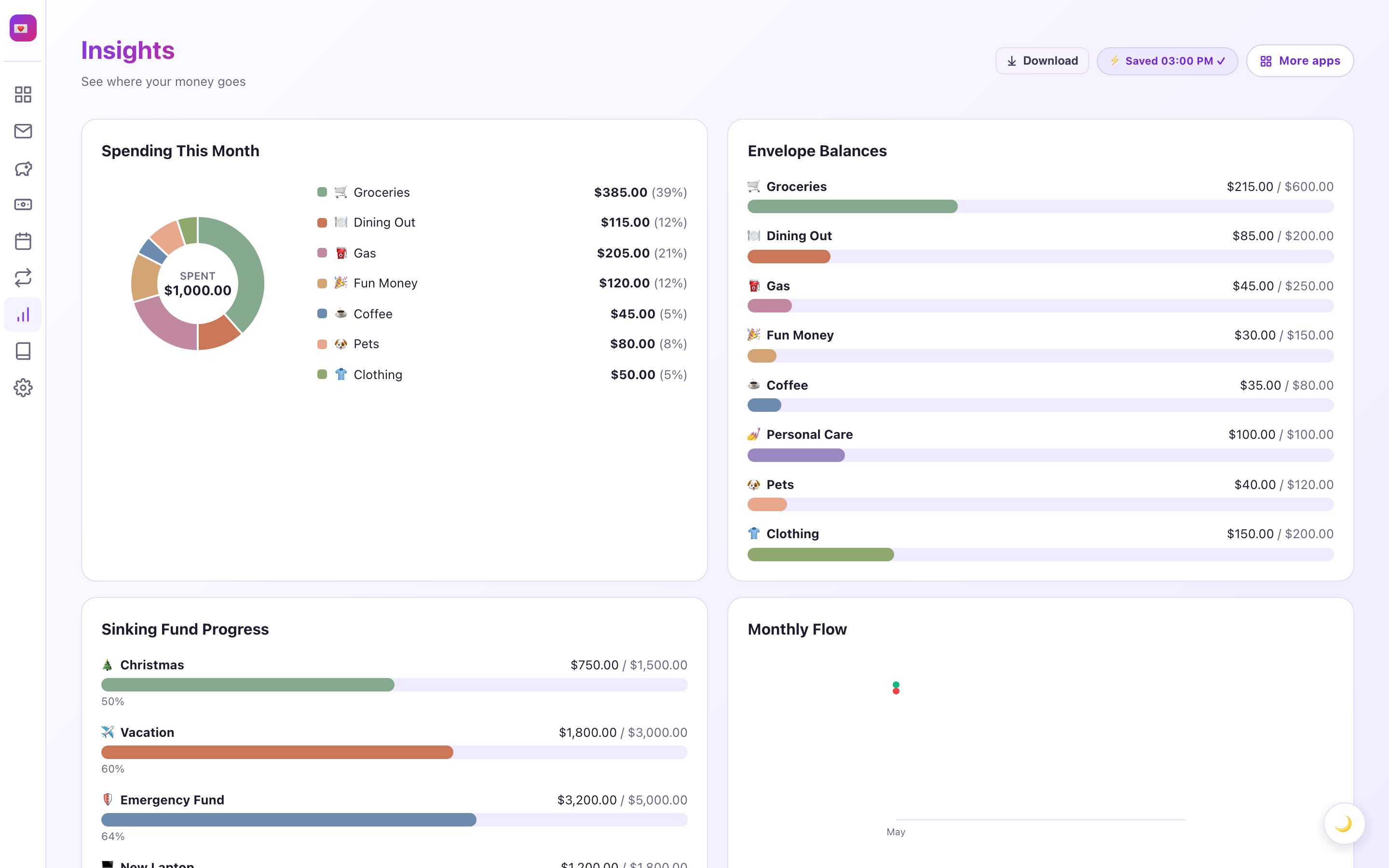The width and height of the screenshot is (1389, 868).
Task: Open the piggy bank savings icon
Action: click(23, 168)
